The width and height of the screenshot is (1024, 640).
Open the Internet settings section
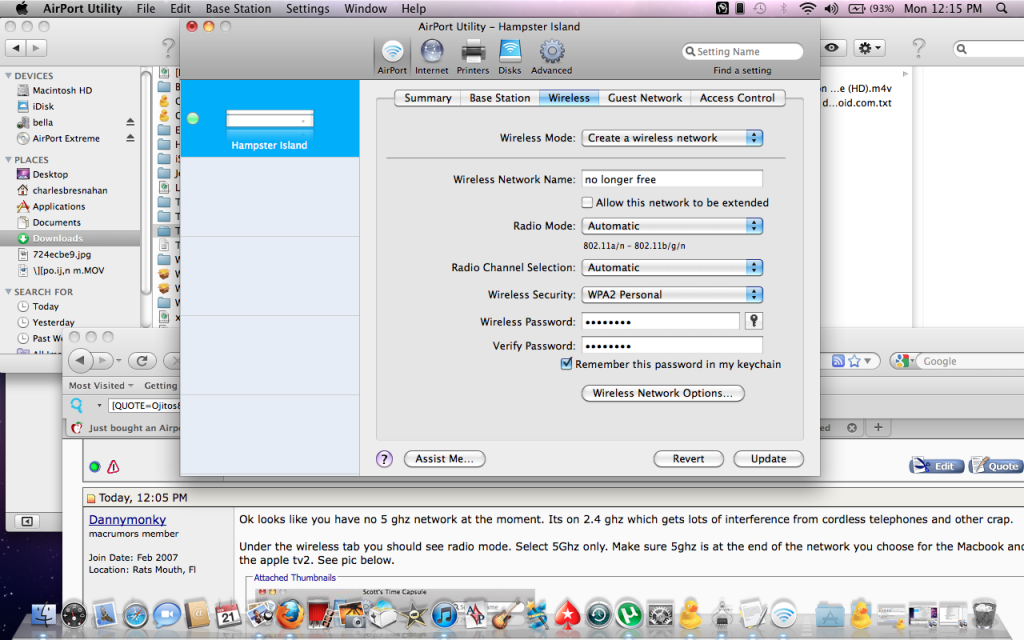[432, 57]
